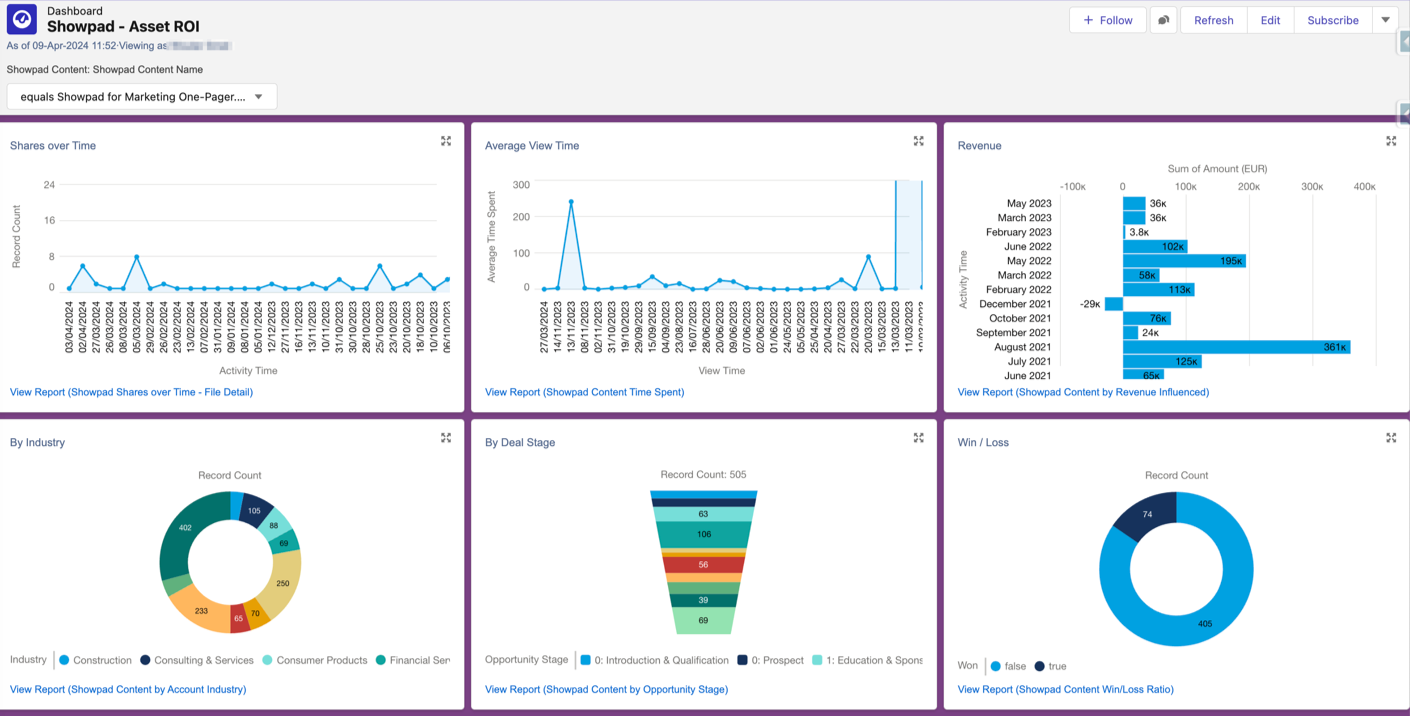Click the August 2021 361k revenue bar
The width and height of the screenshot is (1410, 716).
click(1236, 347)
